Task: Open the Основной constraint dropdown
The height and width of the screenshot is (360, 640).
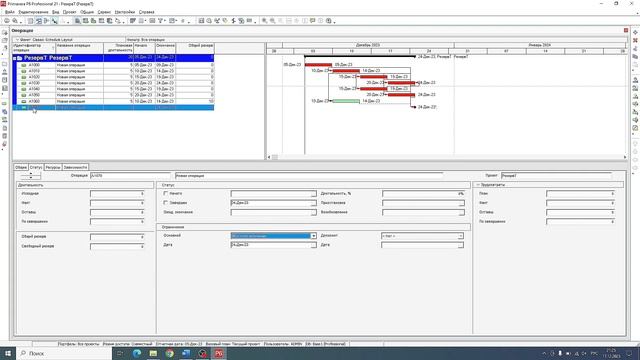Action: click(x=313, y=236)
